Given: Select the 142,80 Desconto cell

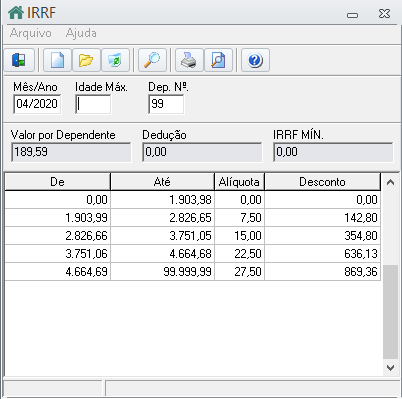Looking at the screenshot, I should (322, 218).
